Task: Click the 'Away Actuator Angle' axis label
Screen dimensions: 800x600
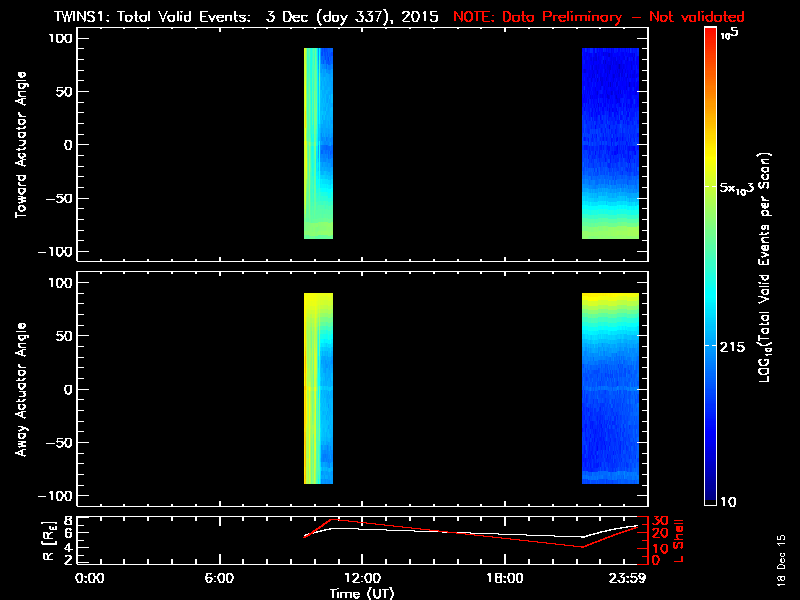Action: [20, 389]
